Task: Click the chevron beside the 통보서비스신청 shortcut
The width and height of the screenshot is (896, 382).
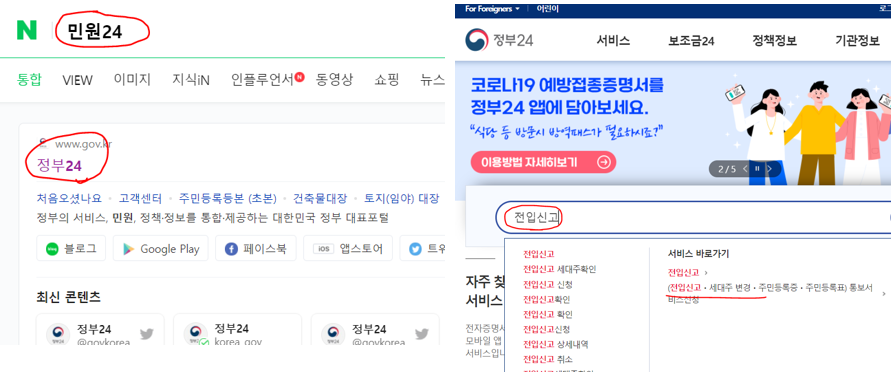Action: 885,294
